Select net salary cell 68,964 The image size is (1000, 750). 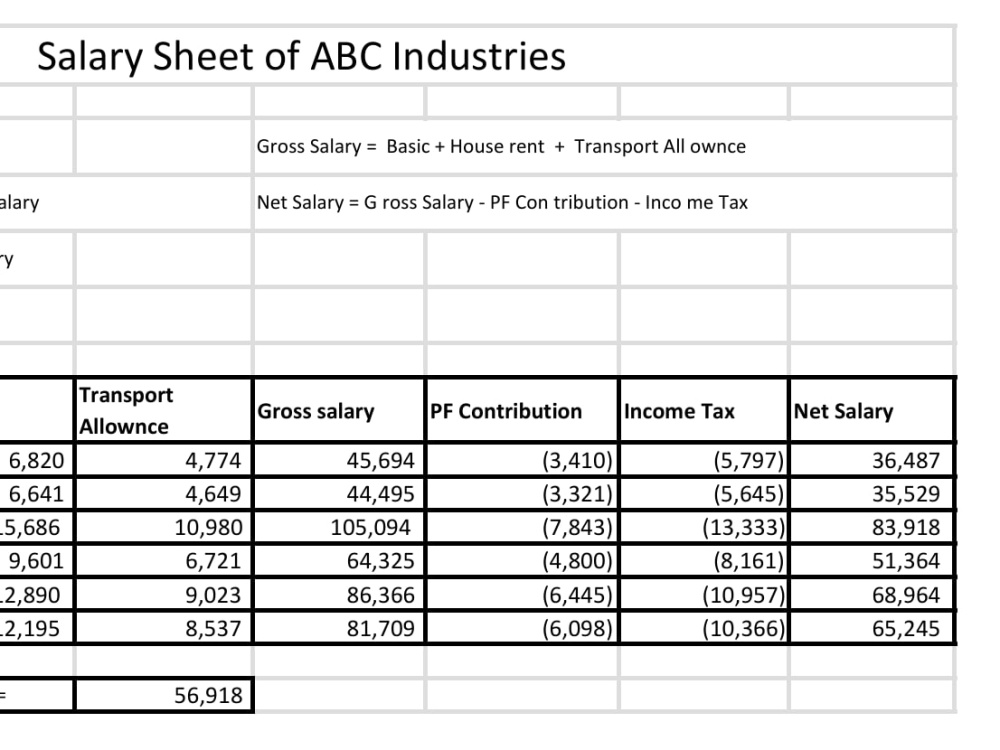click(x=872, y=595)
